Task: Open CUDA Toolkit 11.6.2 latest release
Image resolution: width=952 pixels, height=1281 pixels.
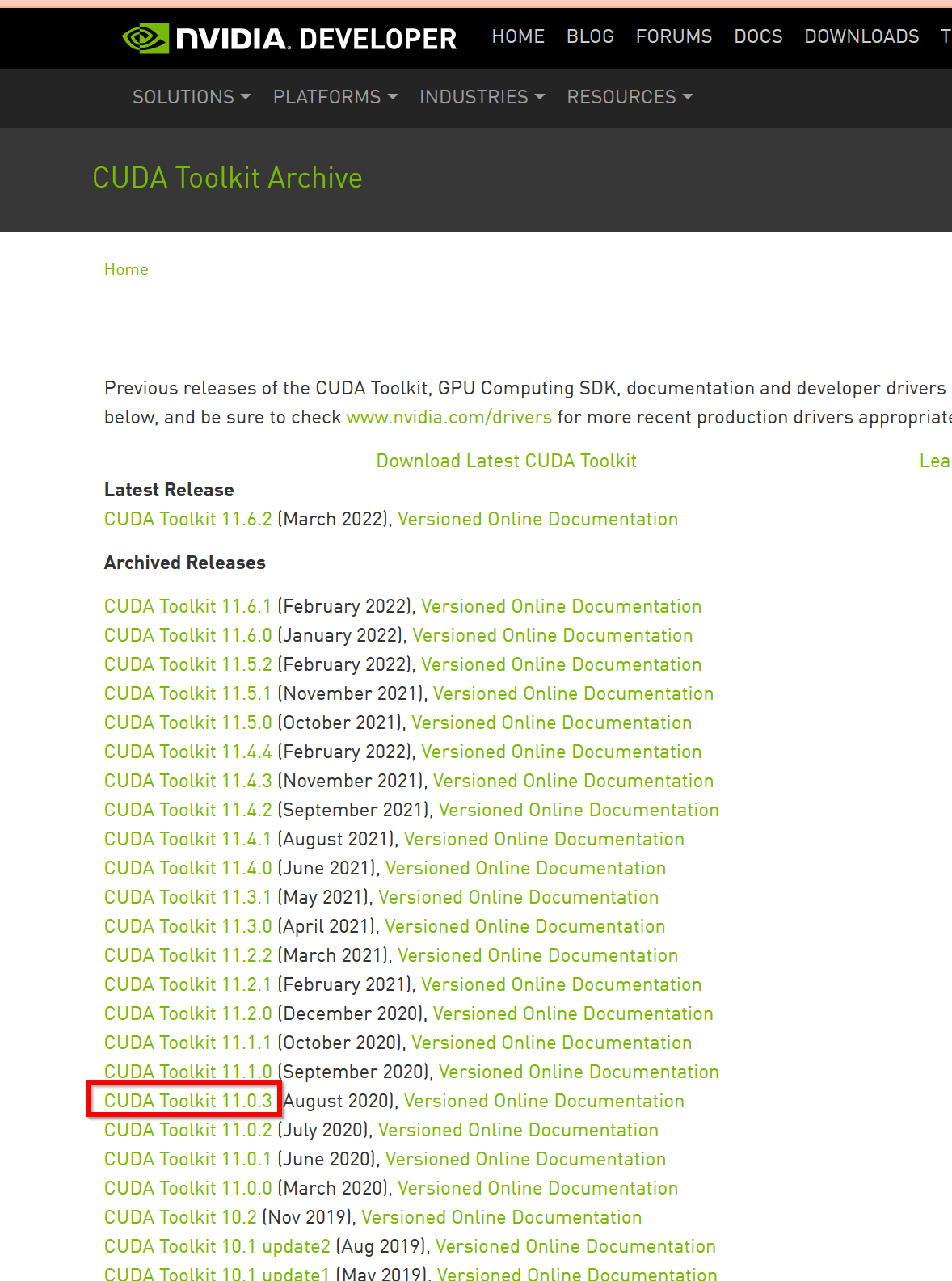Action: pyautogui.click(x=188, y=519)
